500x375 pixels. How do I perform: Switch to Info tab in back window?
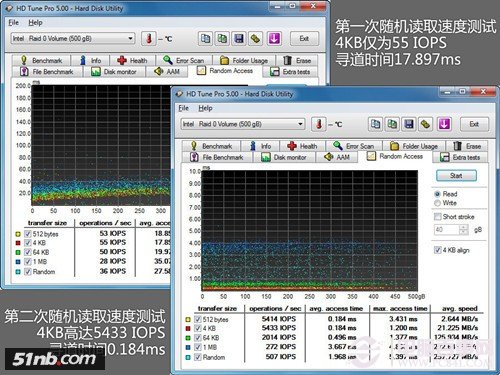pyautogui.click(x=91, y=61)
